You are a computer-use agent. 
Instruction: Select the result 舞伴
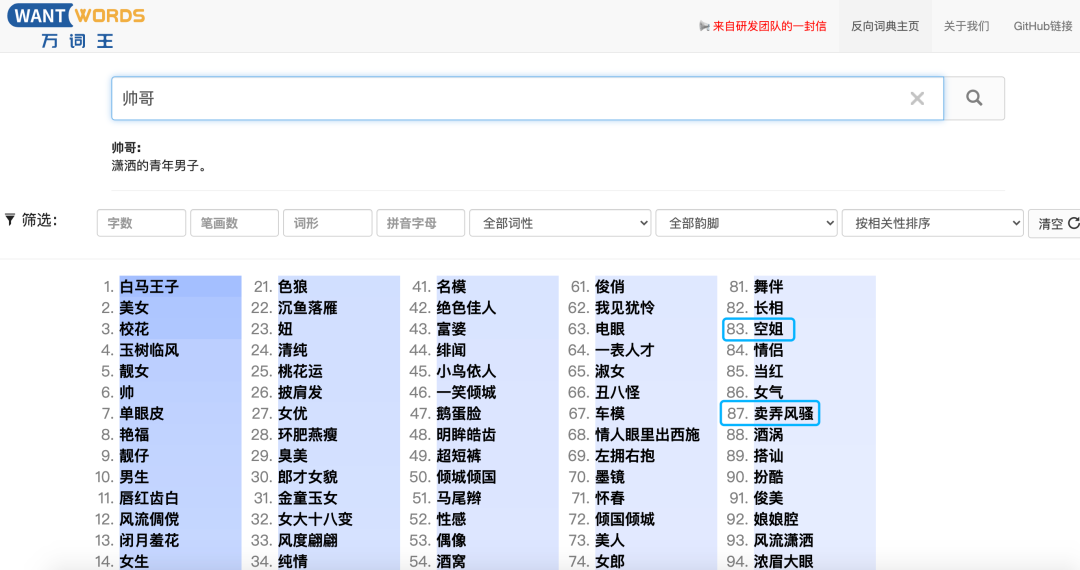coord(768,286)
